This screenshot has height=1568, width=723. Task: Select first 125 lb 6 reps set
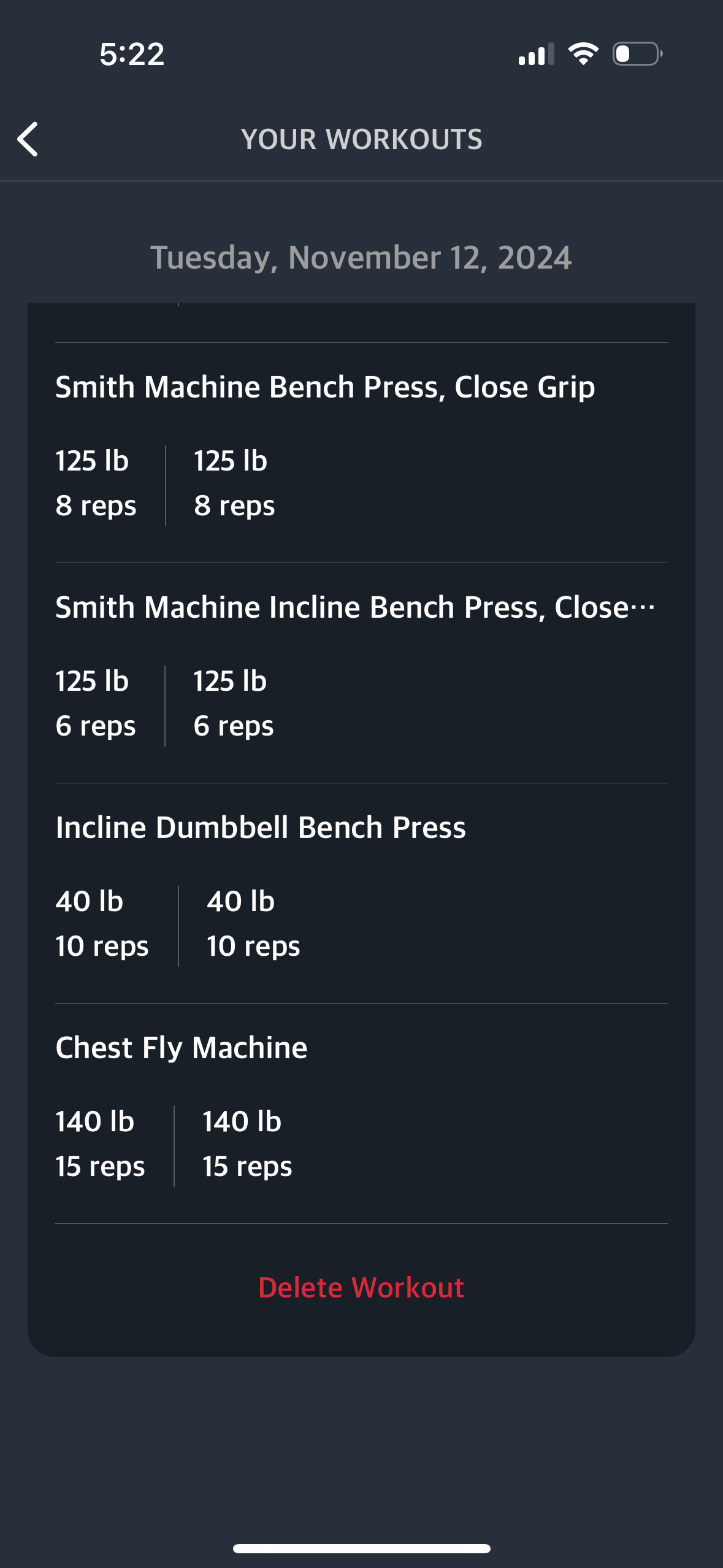click(x=96, y=704)
